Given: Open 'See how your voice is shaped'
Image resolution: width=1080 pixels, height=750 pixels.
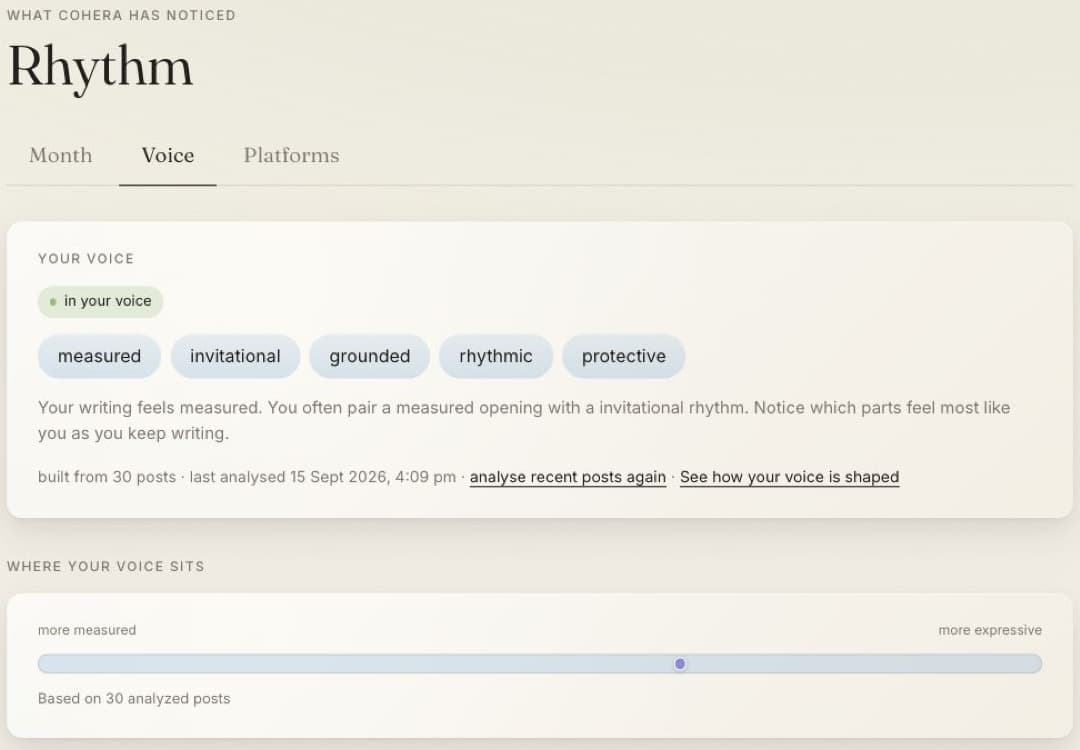Looking at the screenshot, I should [x=789, y=477].
